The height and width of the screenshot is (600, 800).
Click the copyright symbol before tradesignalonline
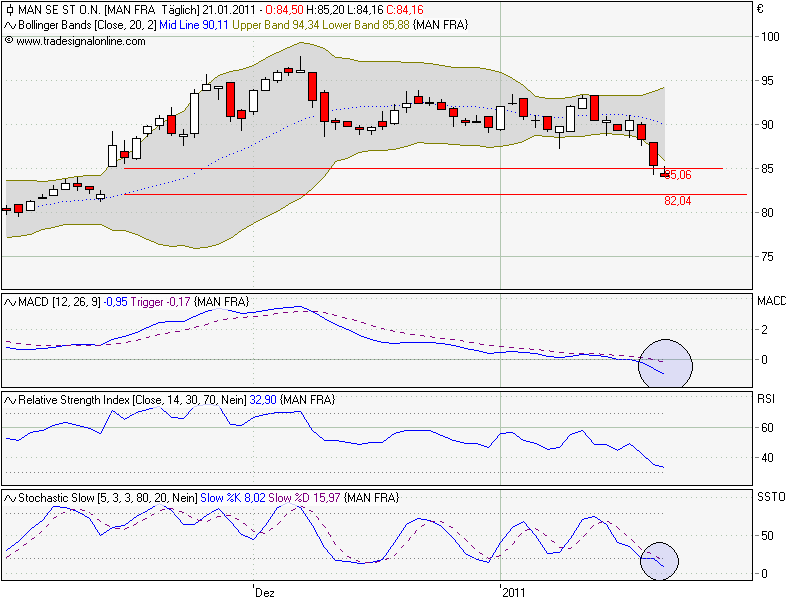pos(9,41)
